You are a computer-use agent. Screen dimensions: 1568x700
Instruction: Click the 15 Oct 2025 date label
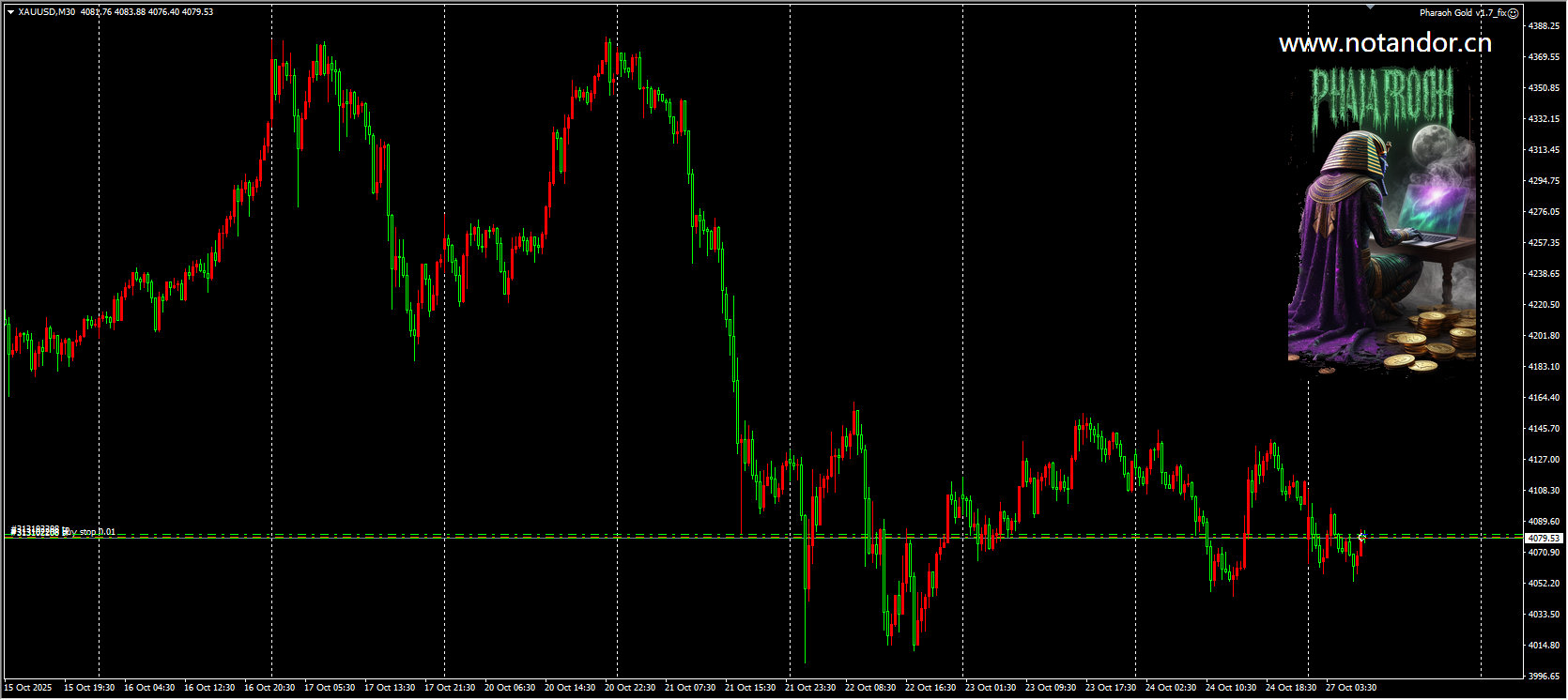click(x=29, y=688)
